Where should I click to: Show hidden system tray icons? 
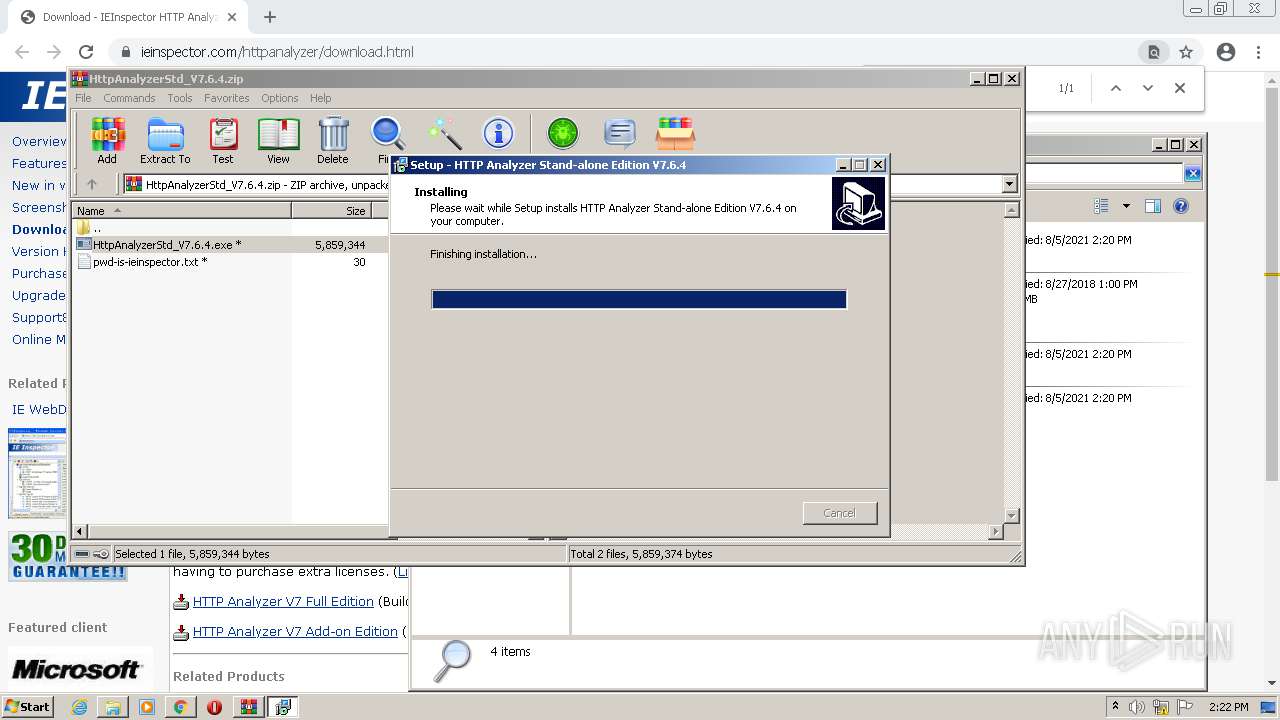1115,707
